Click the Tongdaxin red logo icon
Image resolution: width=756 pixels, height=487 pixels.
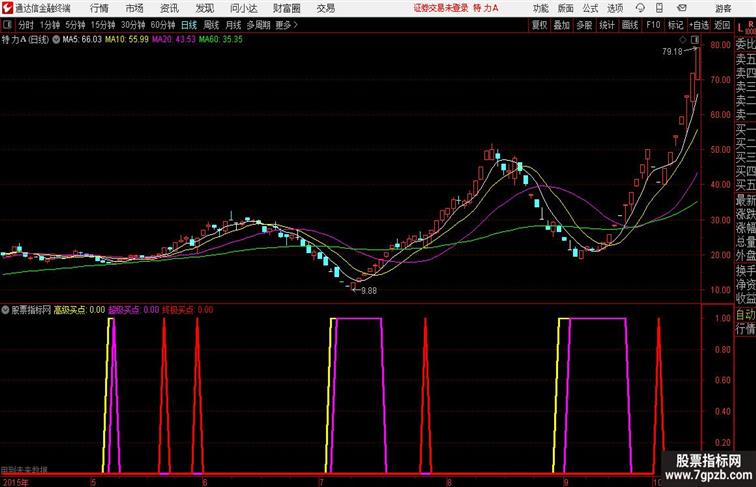[x=7, y=8]
